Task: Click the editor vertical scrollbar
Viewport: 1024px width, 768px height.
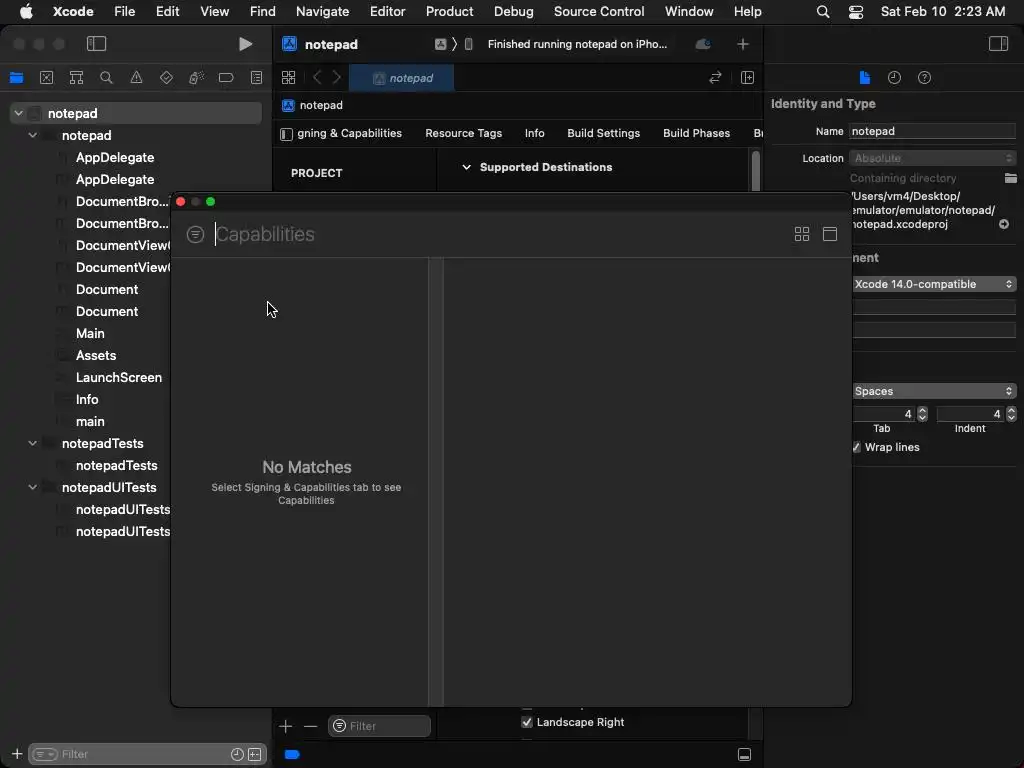Action: tap(756, 171)
